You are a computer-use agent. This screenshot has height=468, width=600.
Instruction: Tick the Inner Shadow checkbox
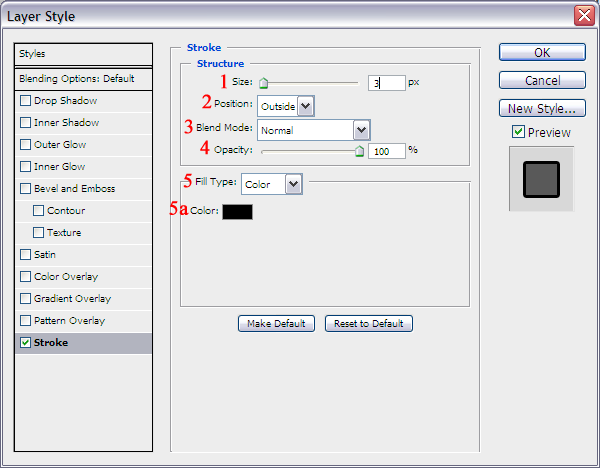click(25, 122)
